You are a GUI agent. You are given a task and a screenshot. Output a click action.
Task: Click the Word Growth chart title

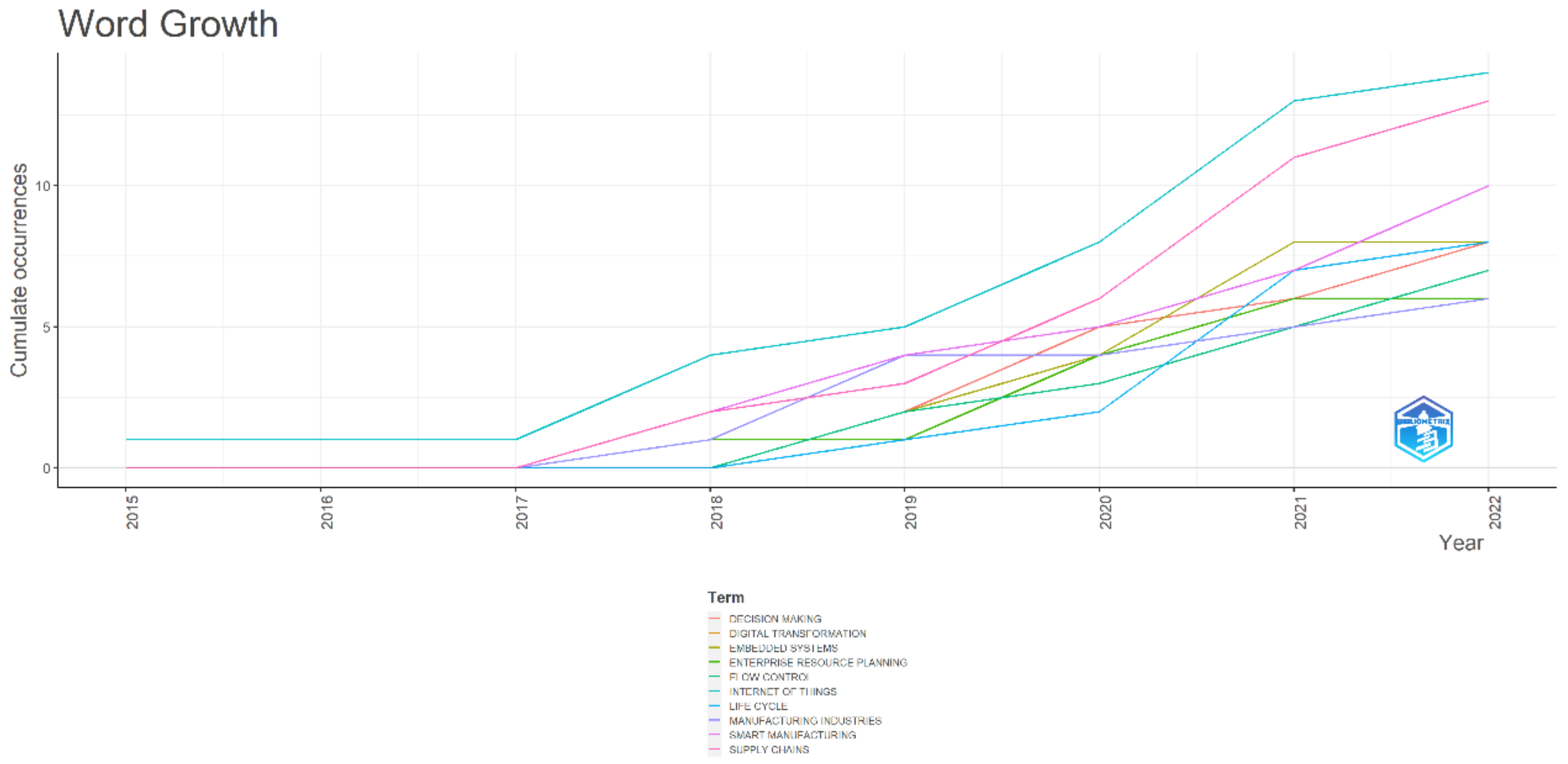[168, 24]
